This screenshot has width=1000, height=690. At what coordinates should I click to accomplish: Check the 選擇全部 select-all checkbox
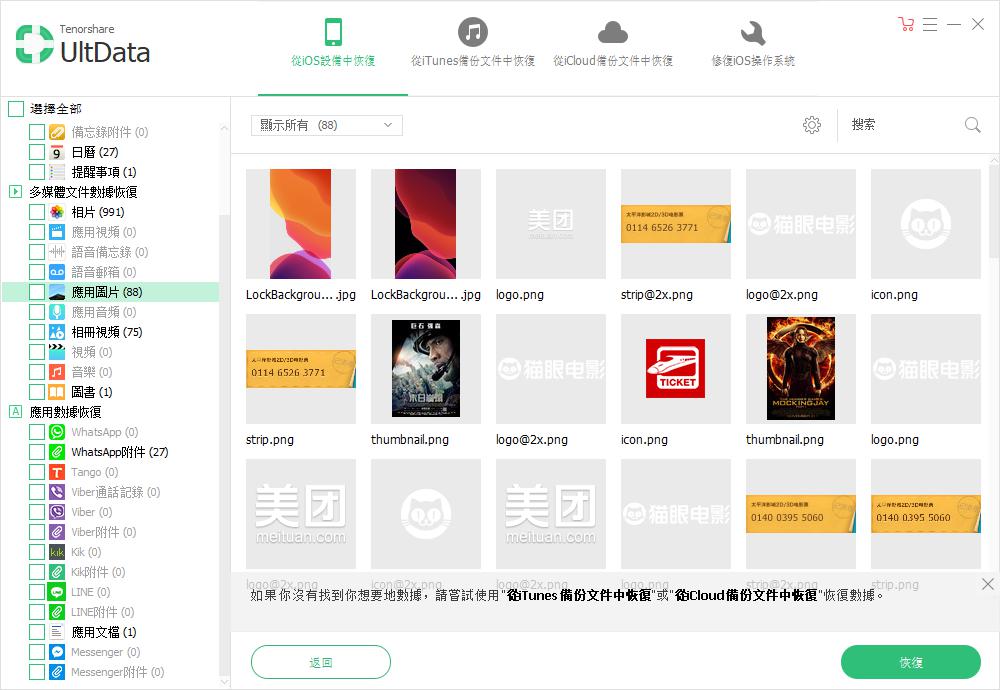(x=16, y=109)
